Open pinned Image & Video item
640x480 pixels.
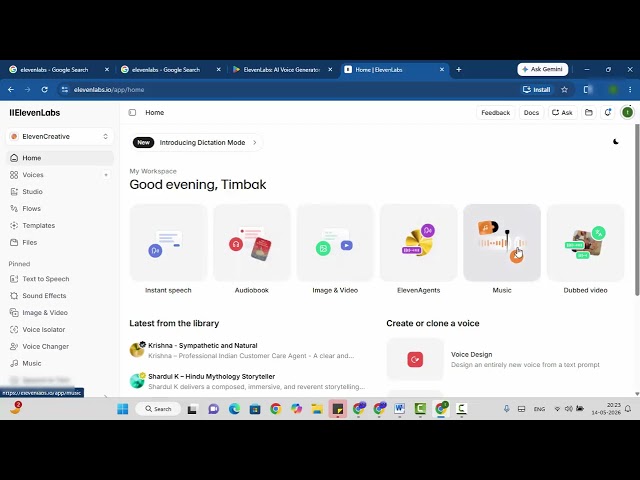(60, 313)
